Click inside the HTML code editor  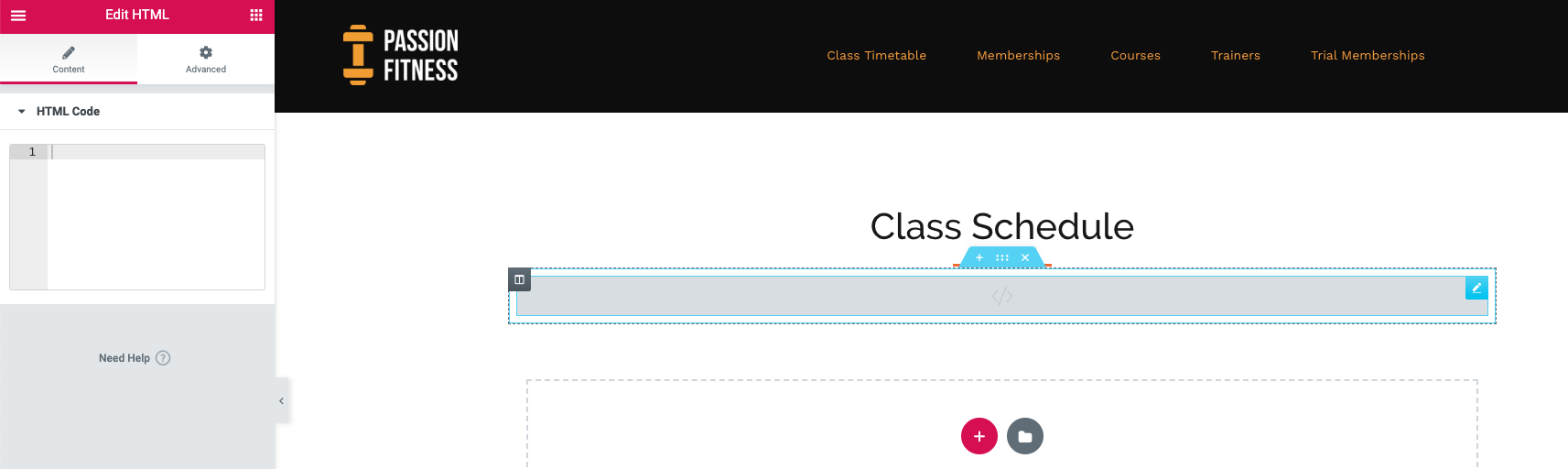[156, 217]
